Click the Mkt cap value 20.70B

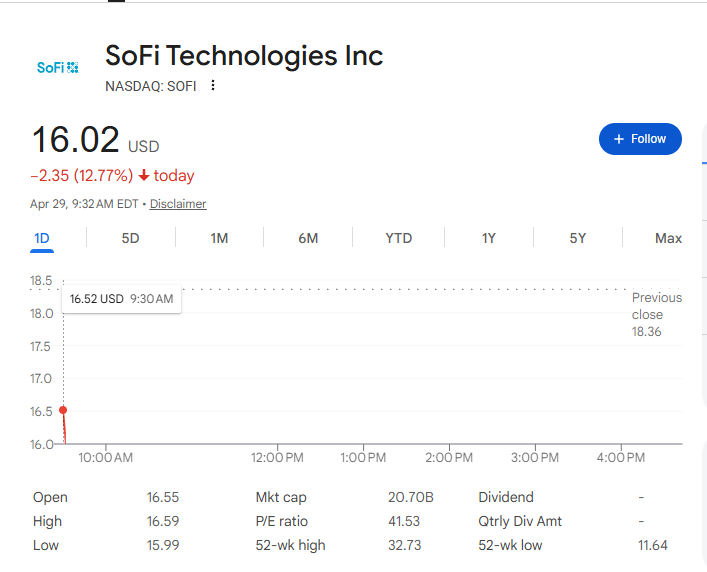[411, 497]
